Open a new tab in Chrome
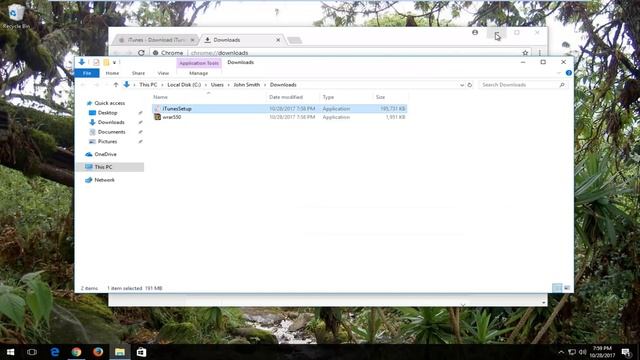The width and height of the screenshot is (640, 360). [x=294, y=40]
